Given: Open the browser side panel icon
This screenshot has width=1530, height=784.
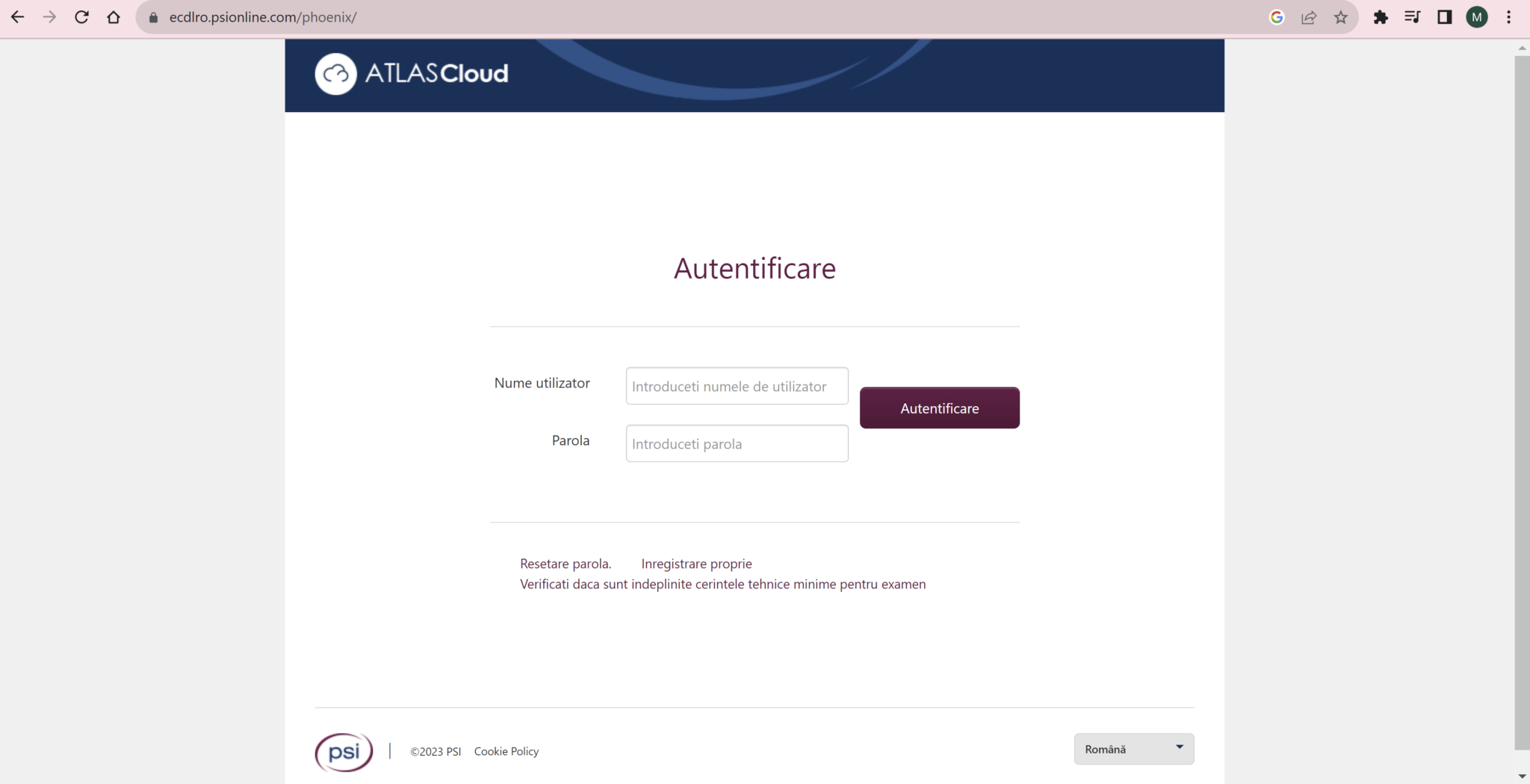Looking at the screenshot, I should (1445, 16).
